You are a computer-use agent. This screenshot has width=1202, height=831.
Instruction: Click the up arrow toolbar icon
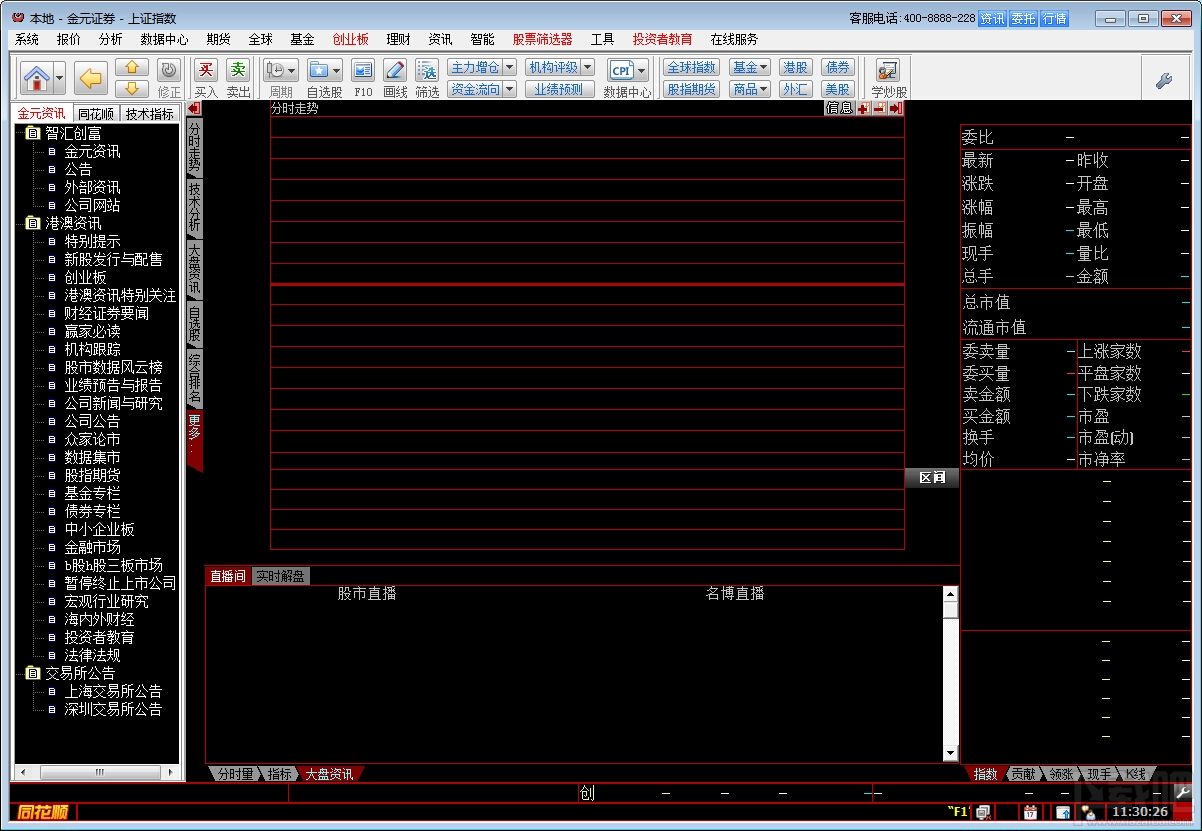click(x=132, y=68)
